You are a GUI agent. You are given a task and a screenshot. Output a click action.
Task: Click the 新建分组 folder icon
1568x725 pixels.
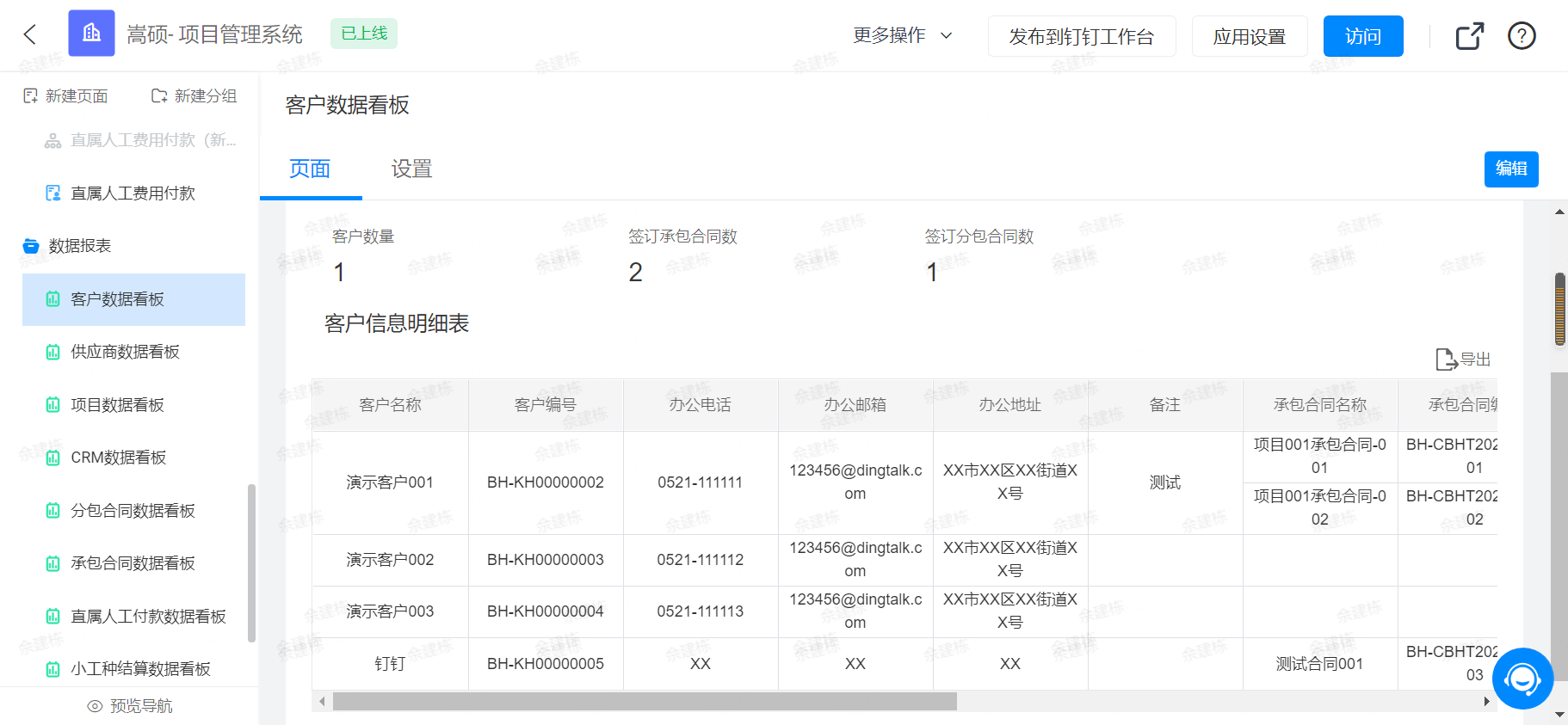(159, 95)
